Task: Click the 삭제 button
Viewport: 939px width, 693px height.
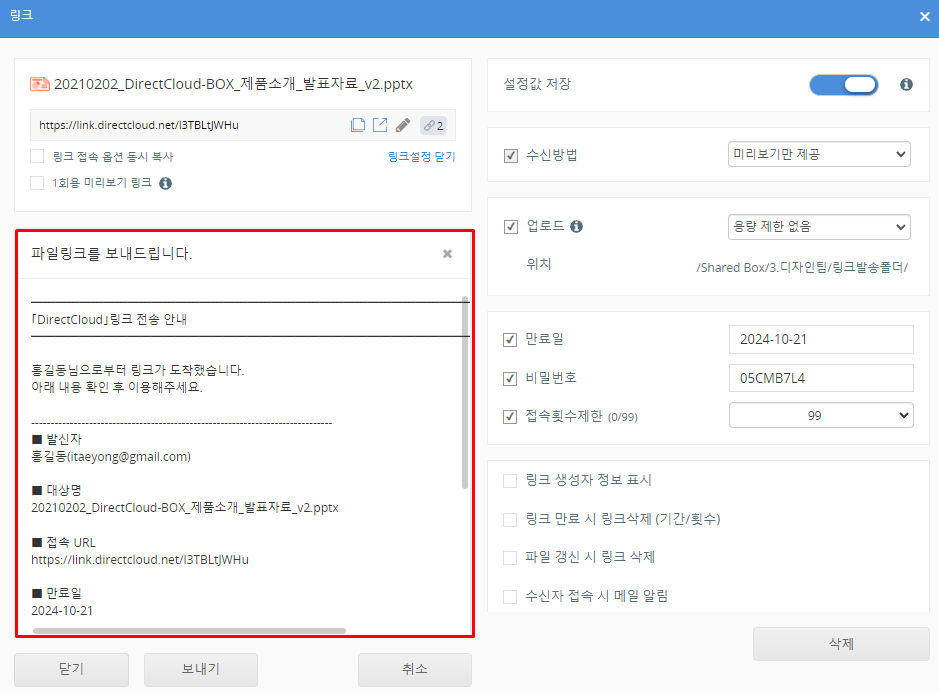Action: pyautogui.click(x=841, y=644)
